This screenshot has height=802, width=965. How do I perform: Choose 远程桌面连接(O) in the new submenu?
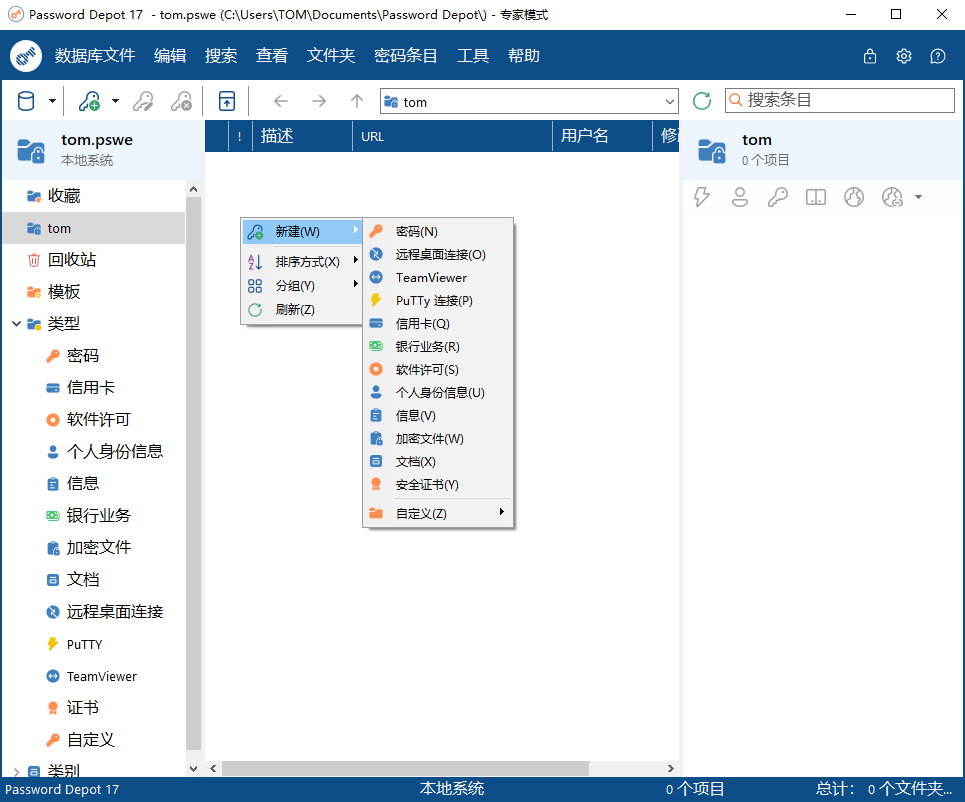(x=438, y=254)
